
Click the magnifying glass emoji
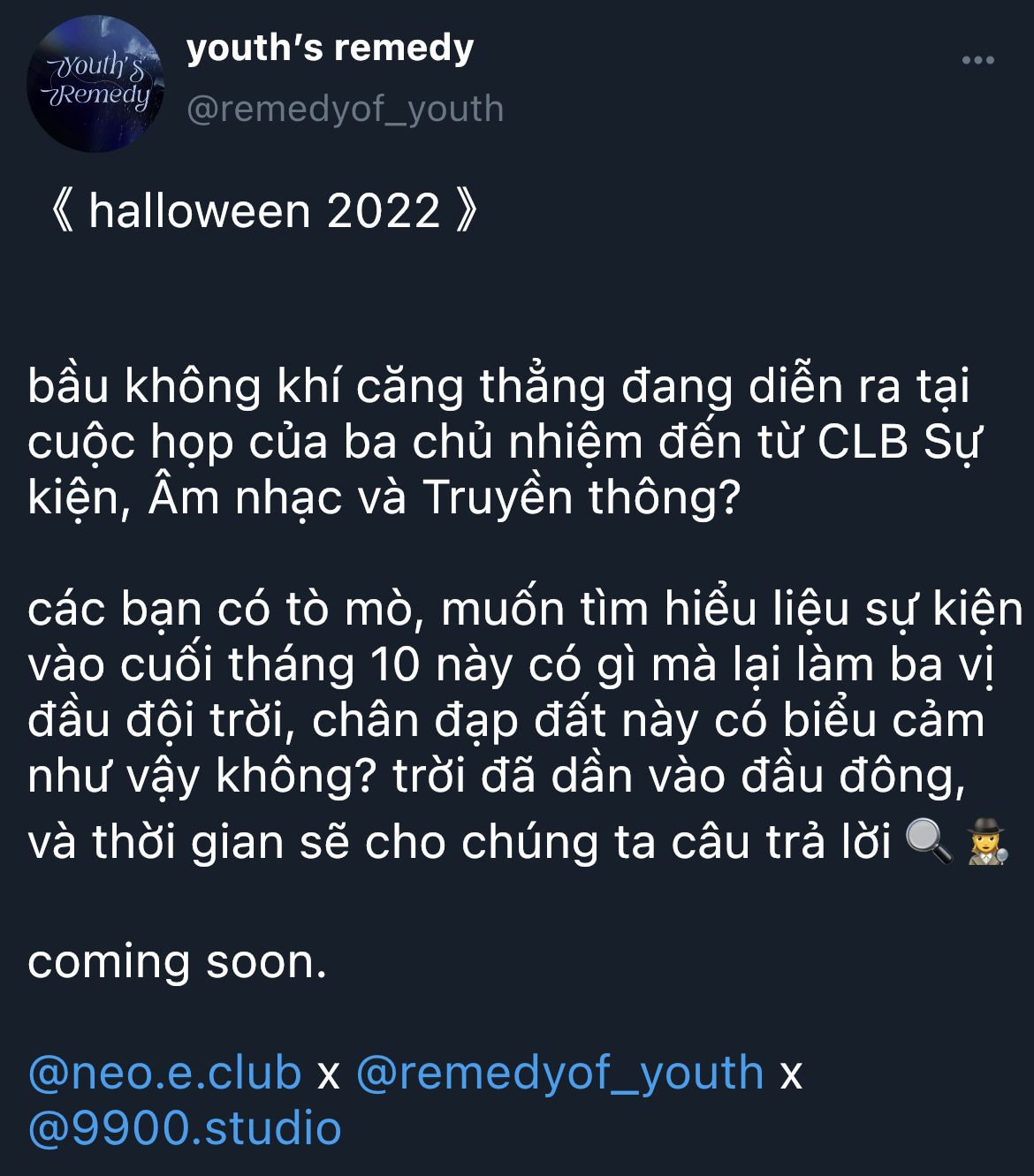pyautogui.click(x=929, y=841)
